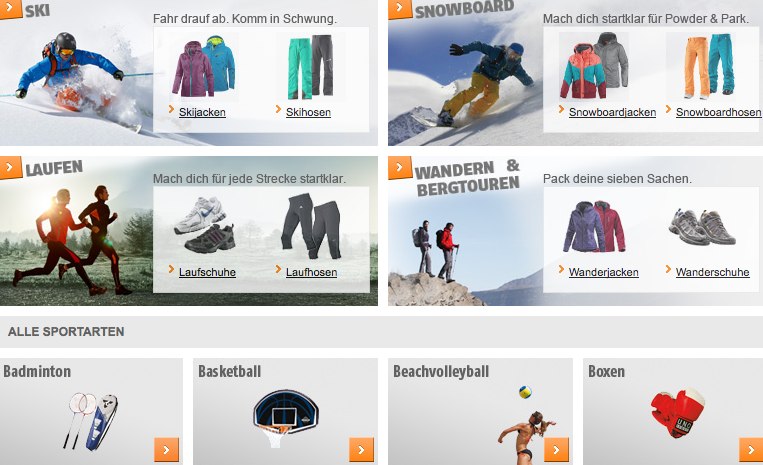Open Beachvolleyball category via orange arrow button
This screenshot has width=763, height=465.
[556, 449]
